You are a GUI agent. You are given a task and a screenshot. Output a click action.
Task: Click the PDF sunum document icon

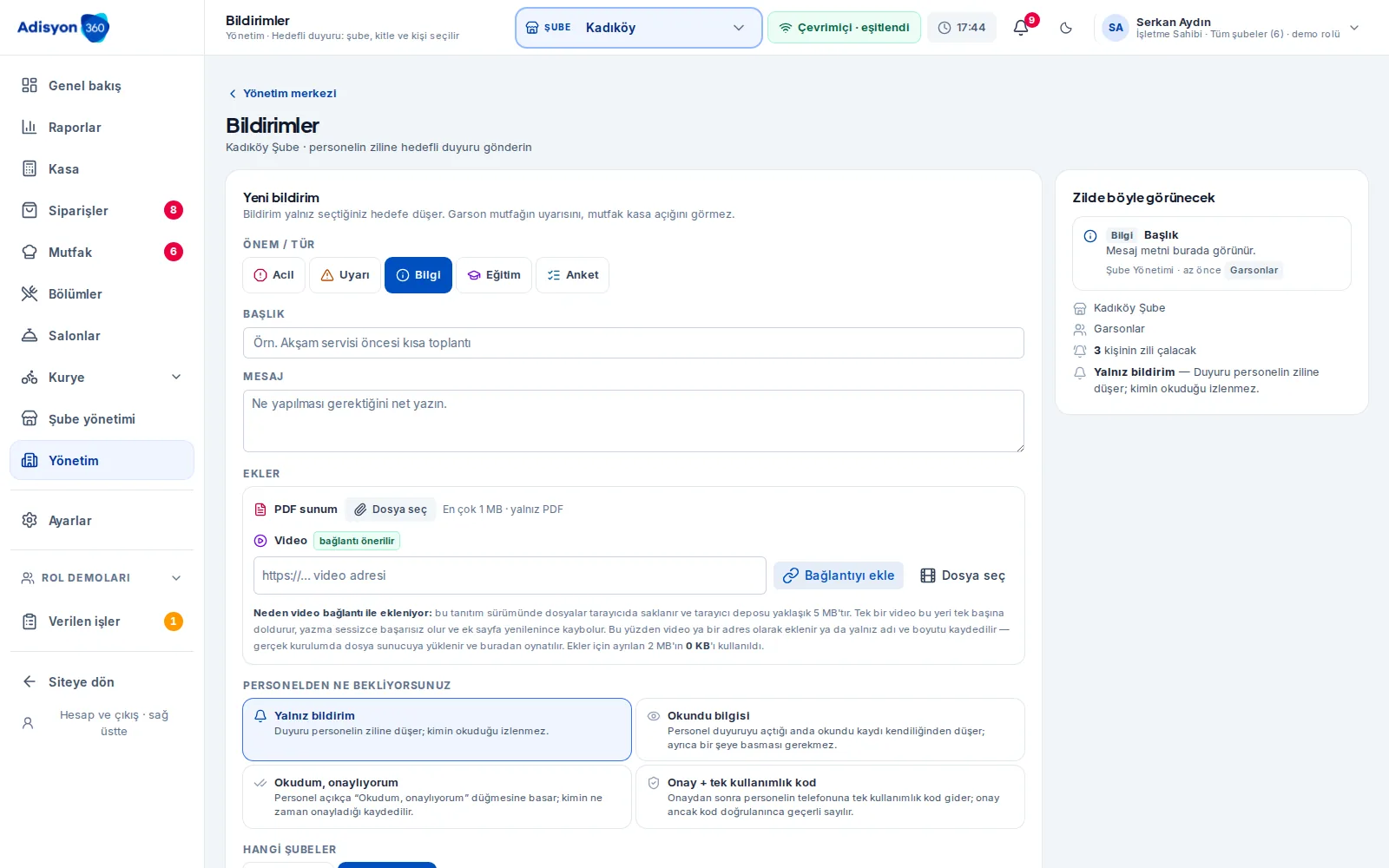tap(260, 510)
